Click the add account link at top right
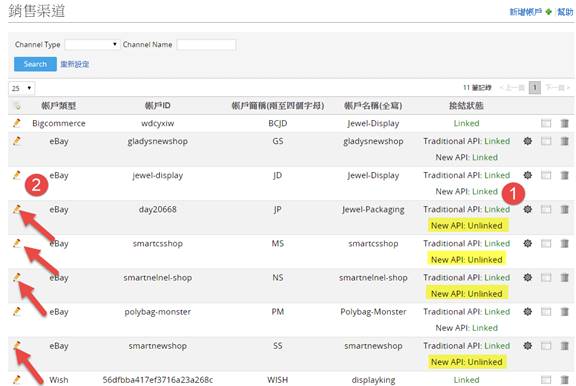This screenshot has height=386, width=576. tap(526, 12)
